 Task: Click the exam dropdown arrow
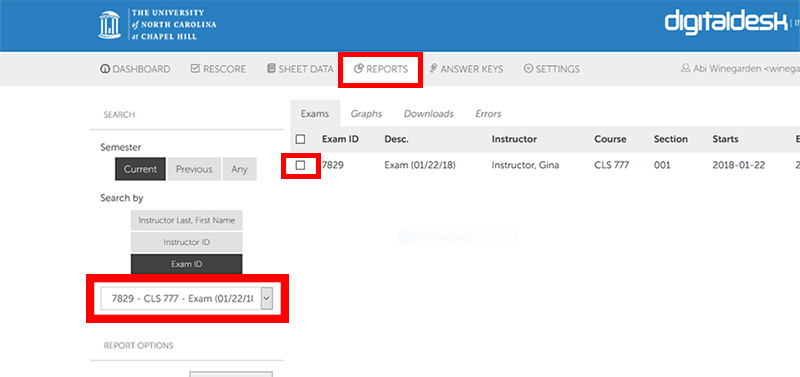pos(267,298)
